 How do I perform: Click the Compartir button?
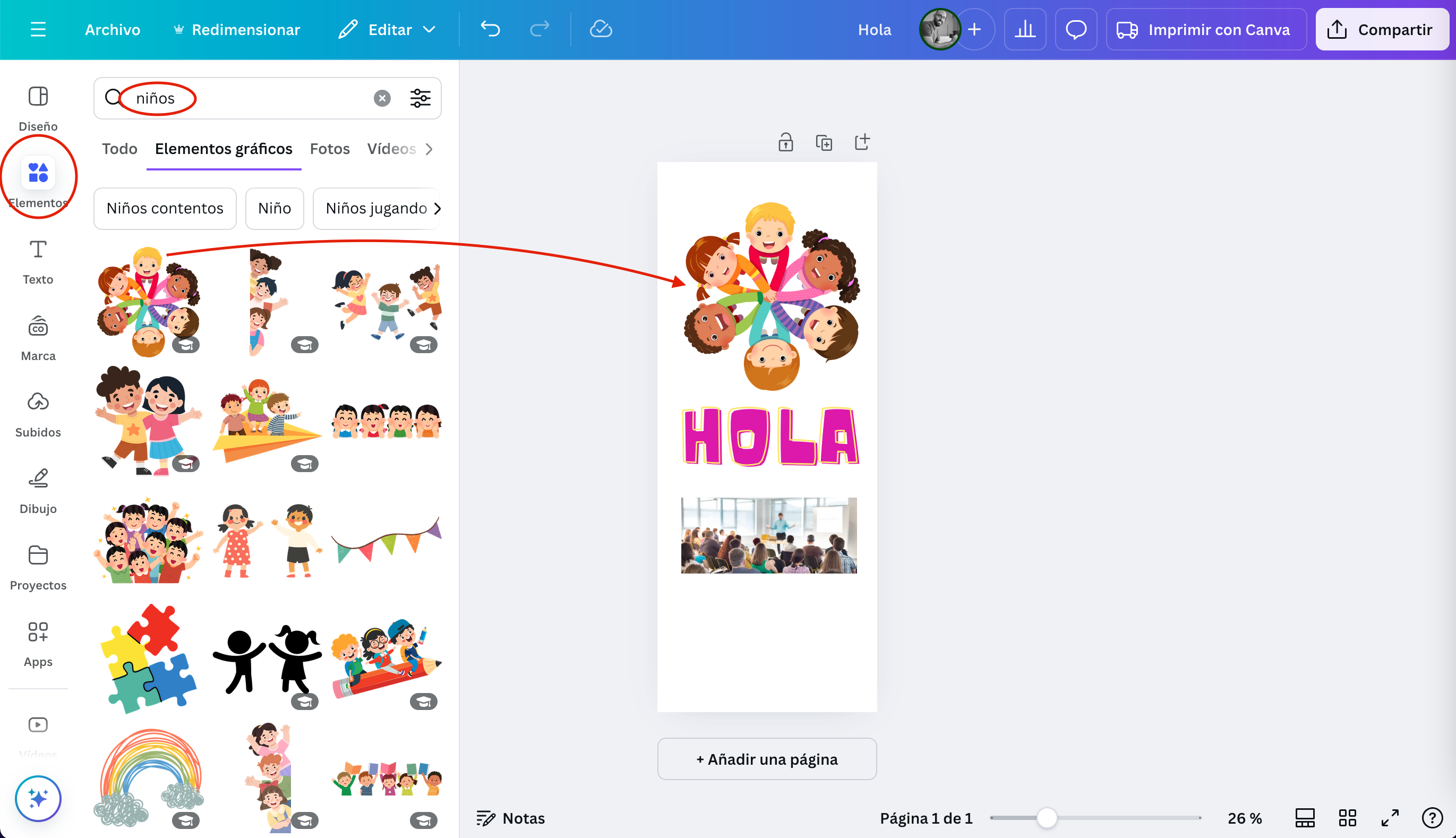coord(1381,29)
